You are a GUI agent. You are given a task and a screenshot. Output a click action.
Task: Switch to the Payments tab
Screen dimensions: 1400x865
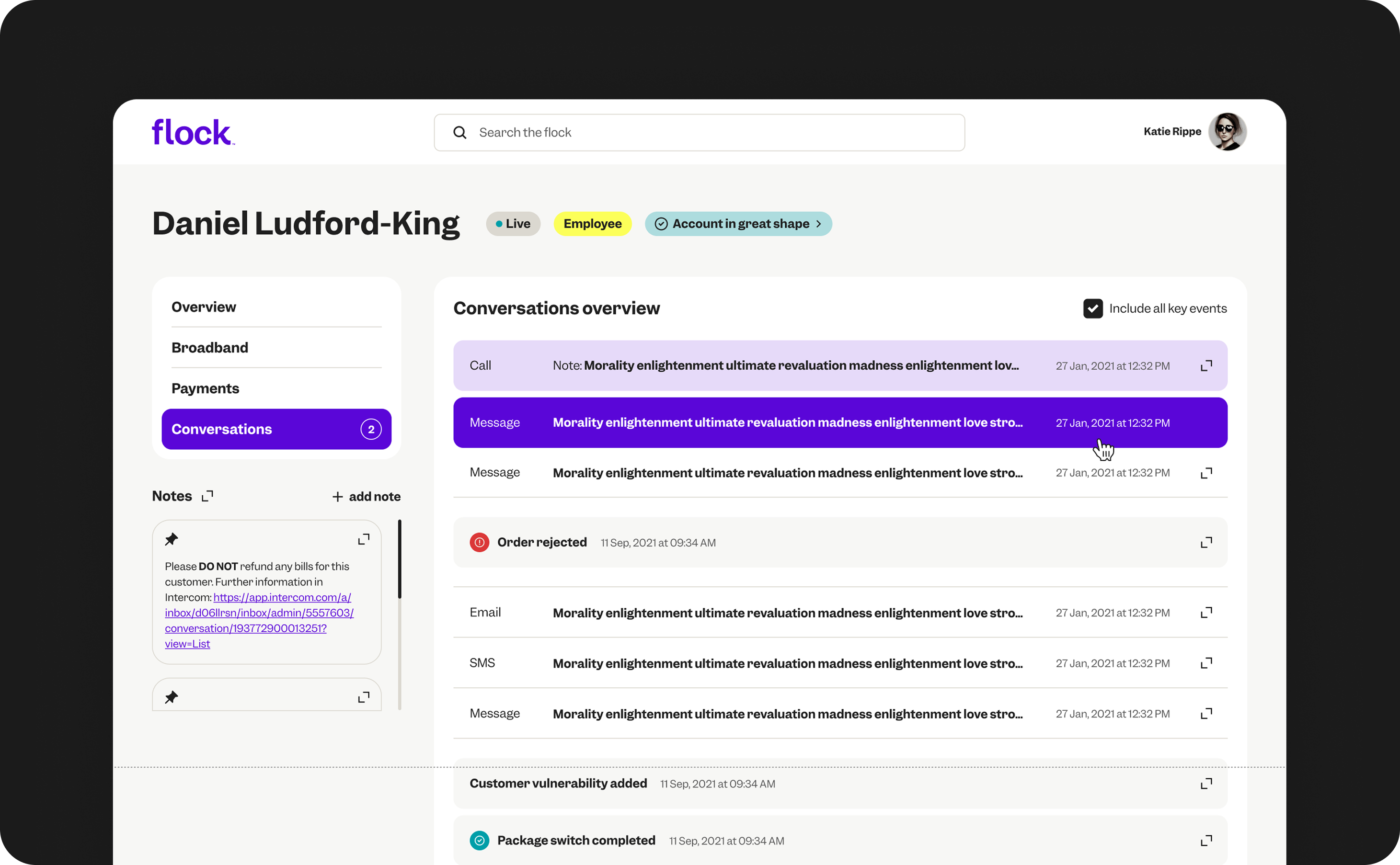[x=205, y=388]
